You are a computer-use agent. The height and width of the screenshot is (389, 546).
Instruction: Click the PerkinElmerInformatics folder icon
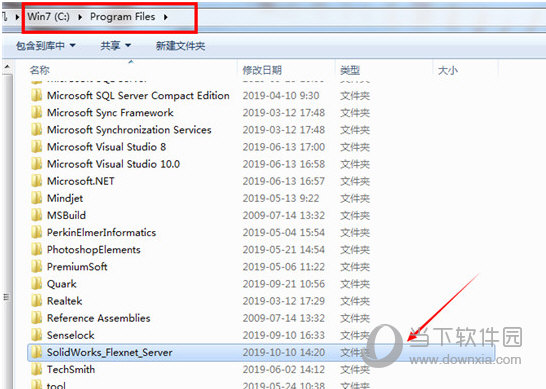coord(37,232)
